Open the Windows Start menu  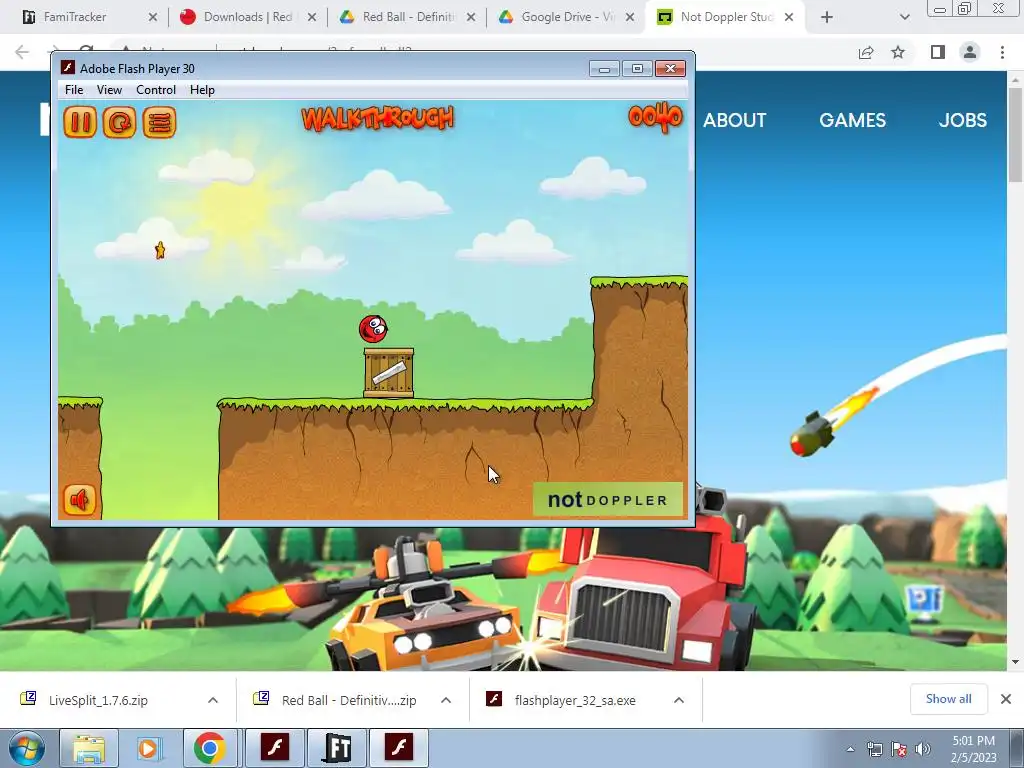[26, 748]
